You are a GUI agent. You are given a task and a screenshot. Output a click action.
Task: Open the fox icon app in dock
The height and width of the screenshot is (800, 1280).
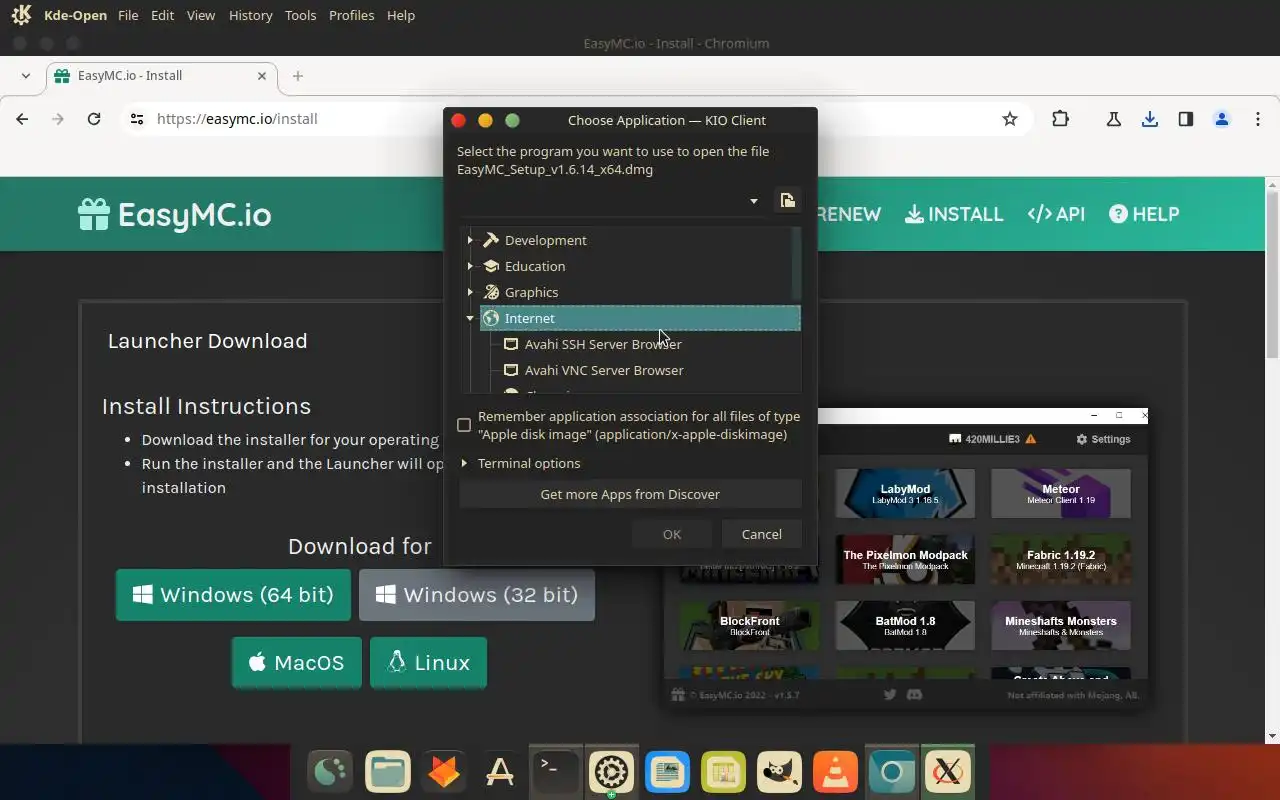(443, 771)
